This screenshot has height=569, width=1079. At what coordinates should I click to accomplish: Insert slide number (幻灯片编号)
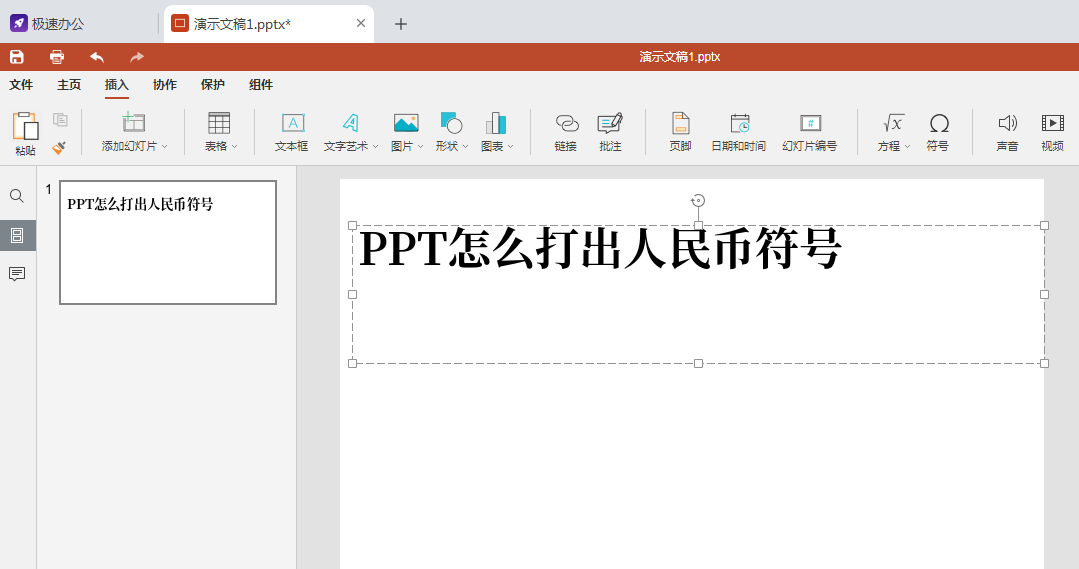(810, 132)
